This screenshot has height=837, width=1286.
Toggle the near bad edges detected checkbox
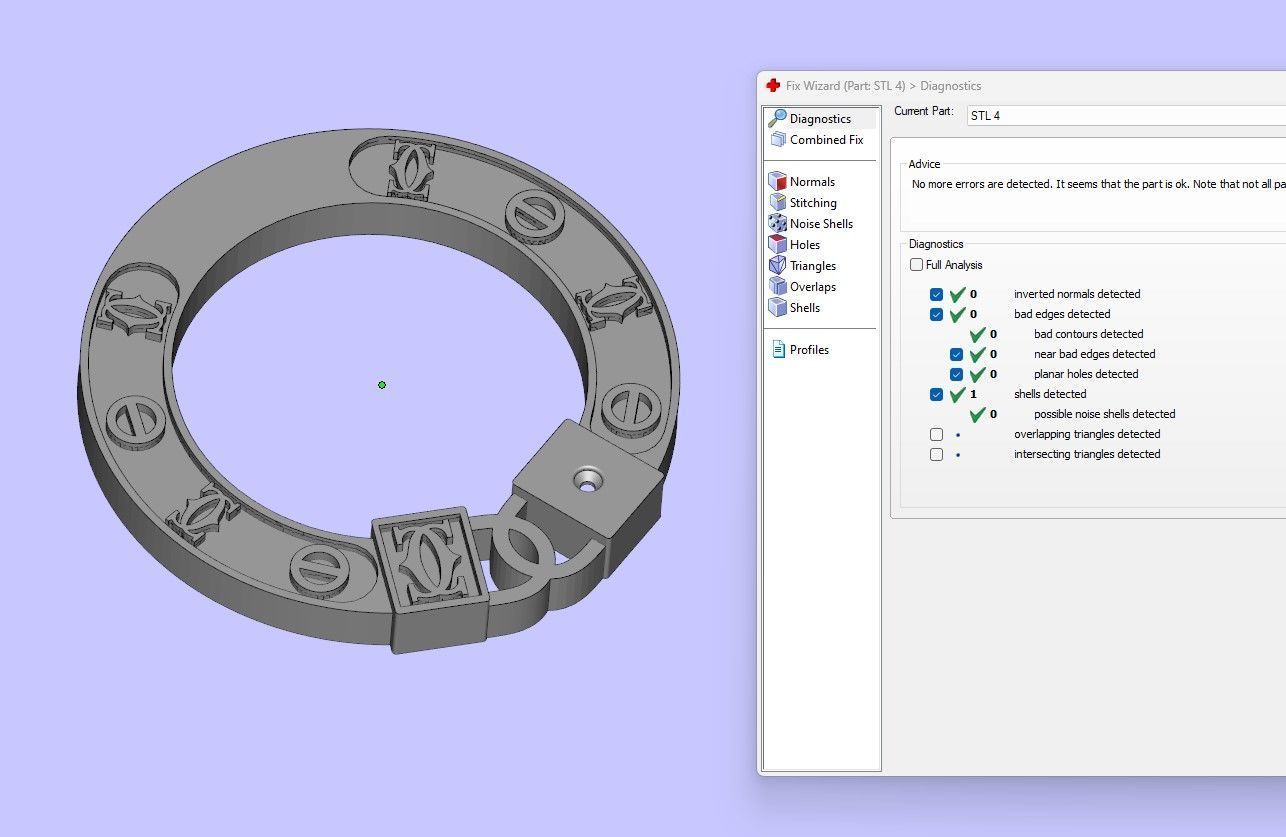[956, 355]
